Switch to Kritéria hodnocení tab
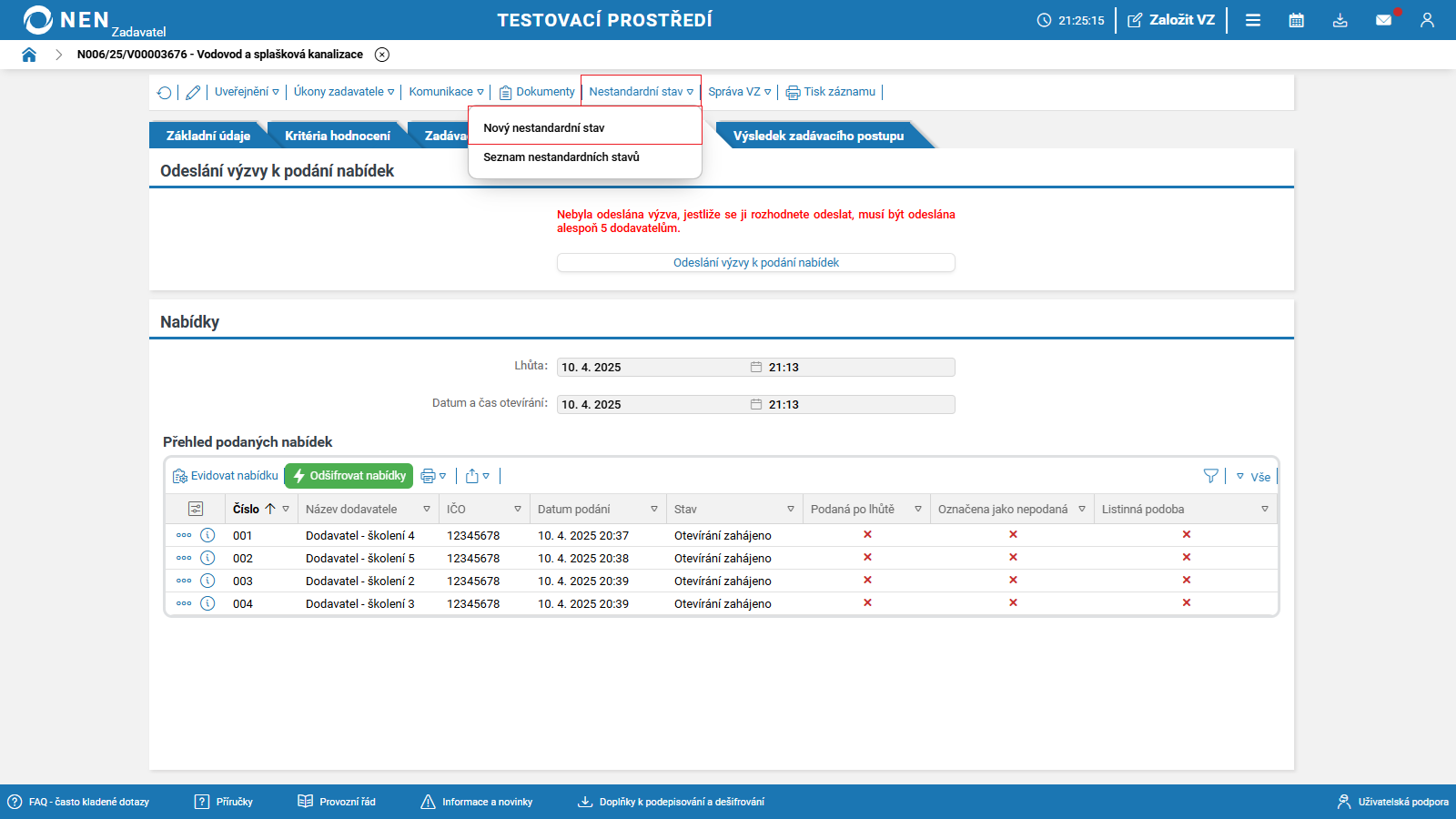Screen dimensions: 1456x819 click(338, 136)
